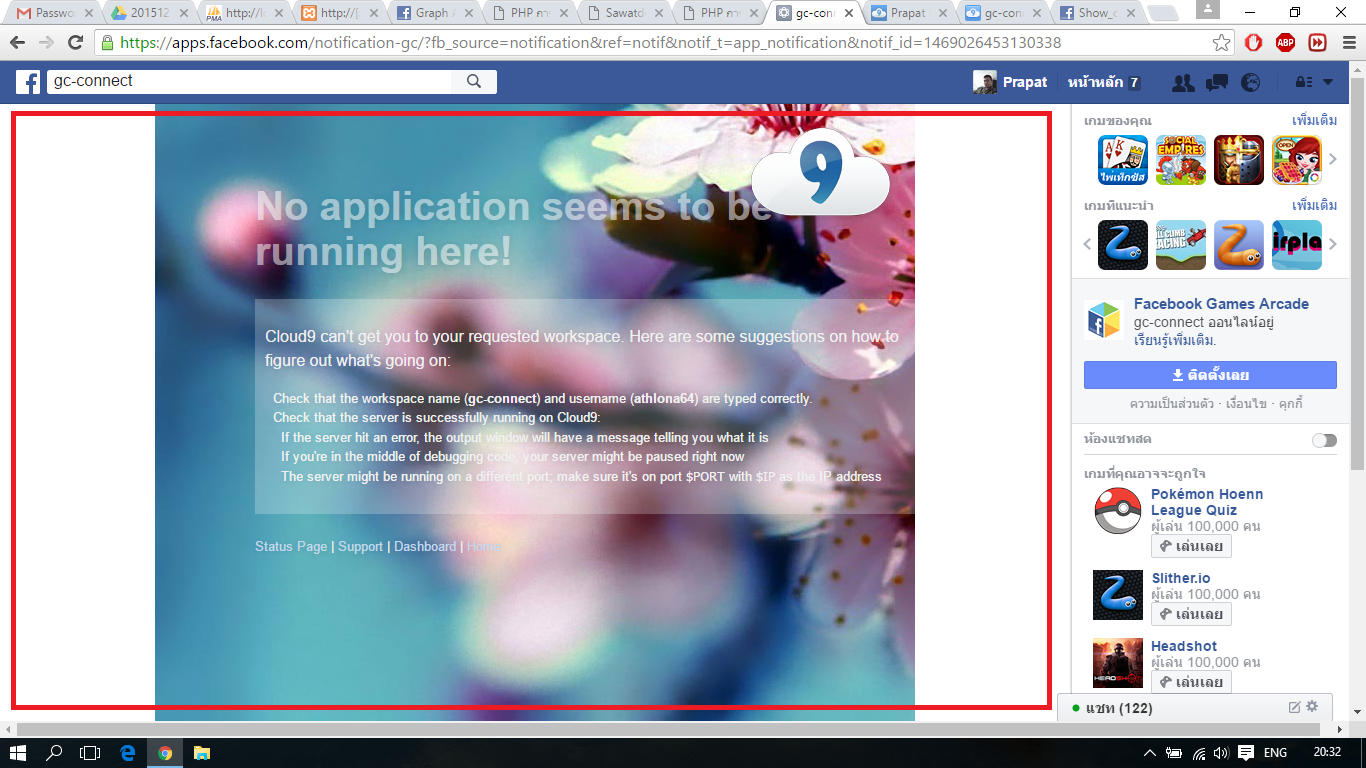Open the Support link
Image resolution: width=1366 pixels, height=768 pixels.
point(360,547)
